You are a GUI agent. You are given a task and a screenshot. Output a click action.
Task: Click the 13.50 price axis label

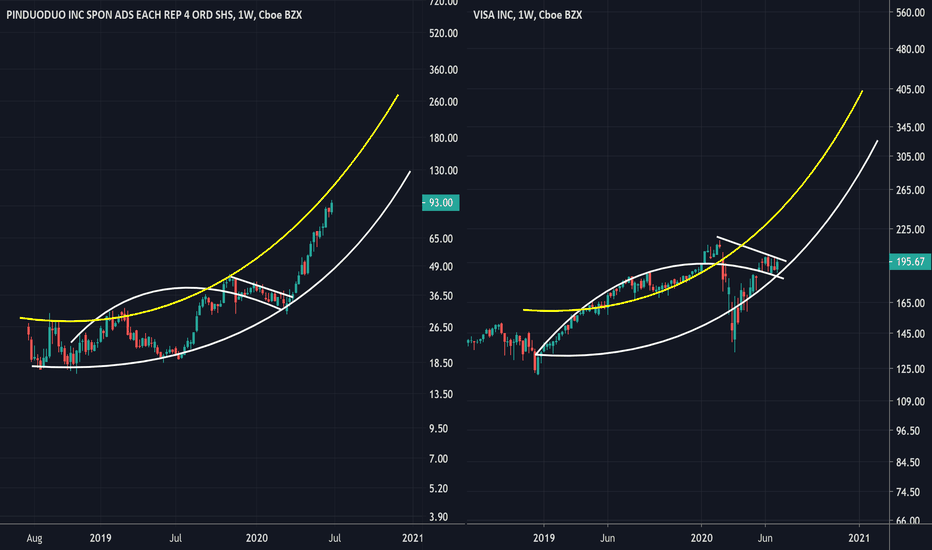pyautogui.click(x=441, y=394)
